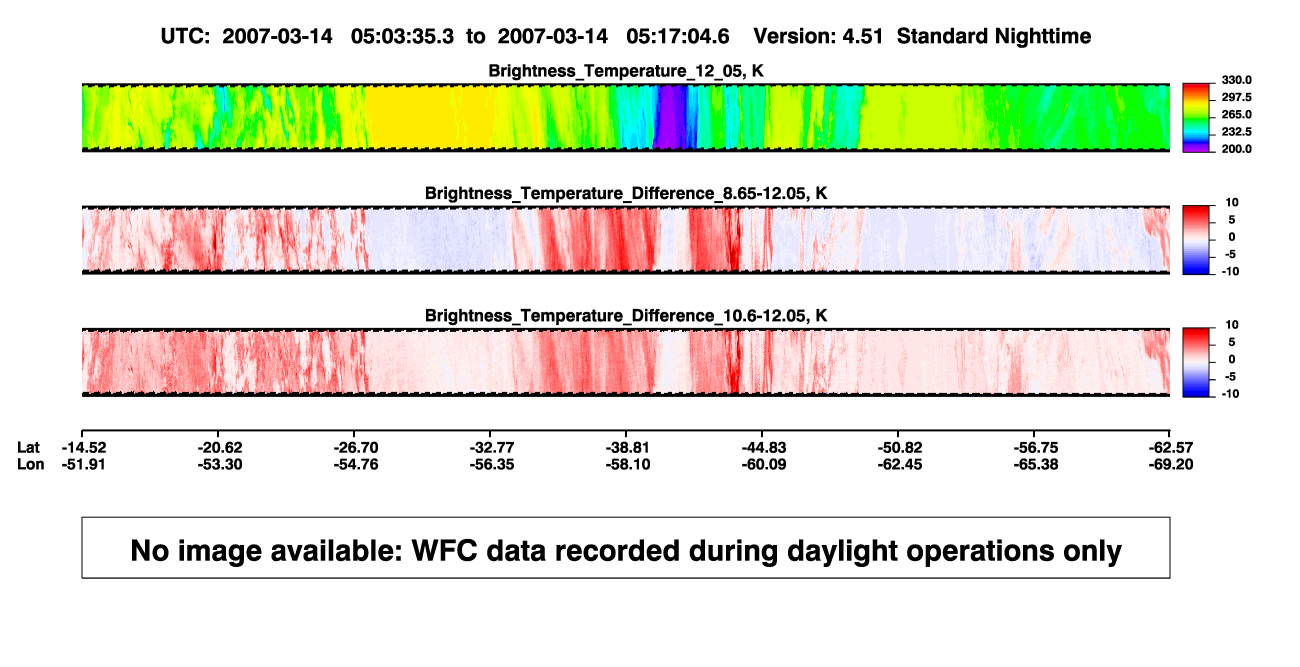Click longitude value -58.10
Screen dimensions: 1300x667
click(x=628, y=464)
